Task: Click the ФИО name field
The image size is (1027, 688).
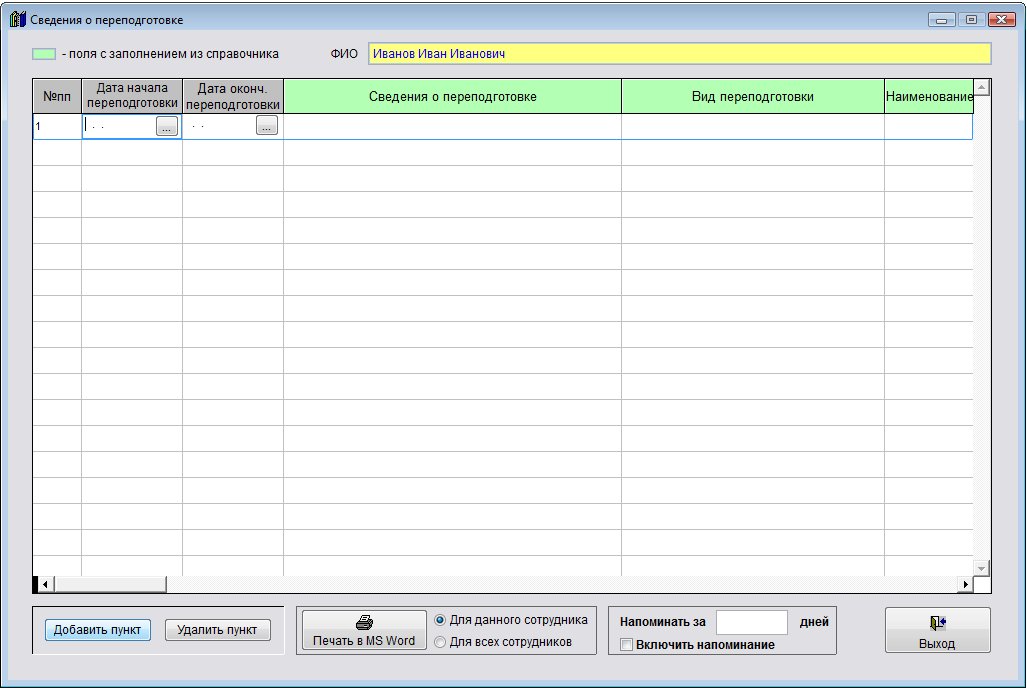Action: tap(679, 54)
